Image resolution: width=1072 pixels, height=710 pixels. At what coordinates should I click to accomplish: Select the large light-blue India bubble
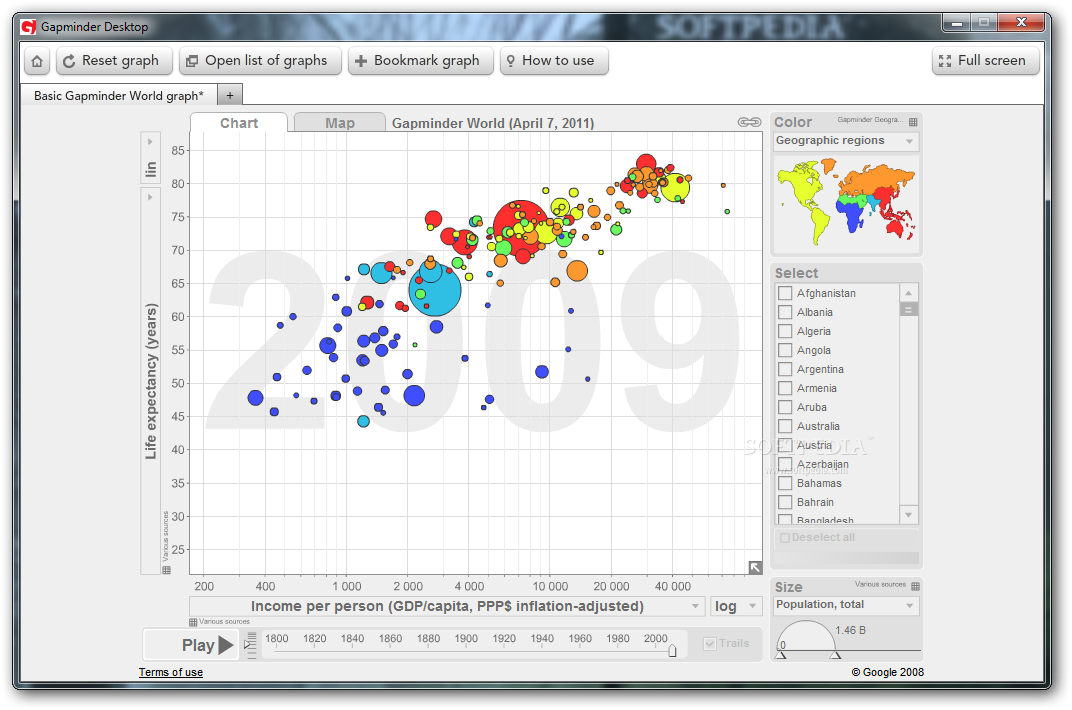point(435,290)
